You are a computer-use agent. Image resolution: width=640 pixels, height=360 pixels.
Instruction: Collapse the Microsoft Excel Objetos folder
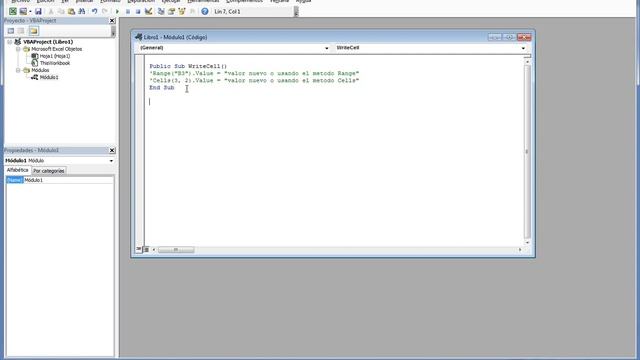pyautogui.click(x=18, y=49)
